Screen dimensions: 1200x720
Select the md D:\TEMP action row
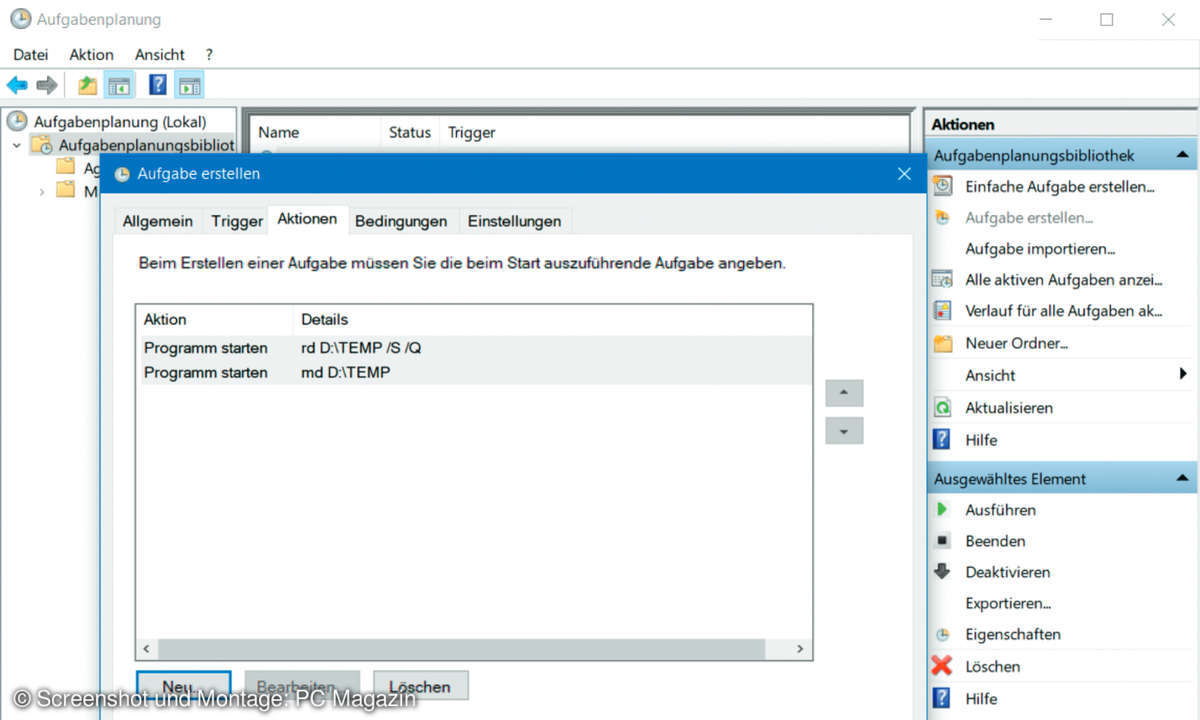[474, 372]
